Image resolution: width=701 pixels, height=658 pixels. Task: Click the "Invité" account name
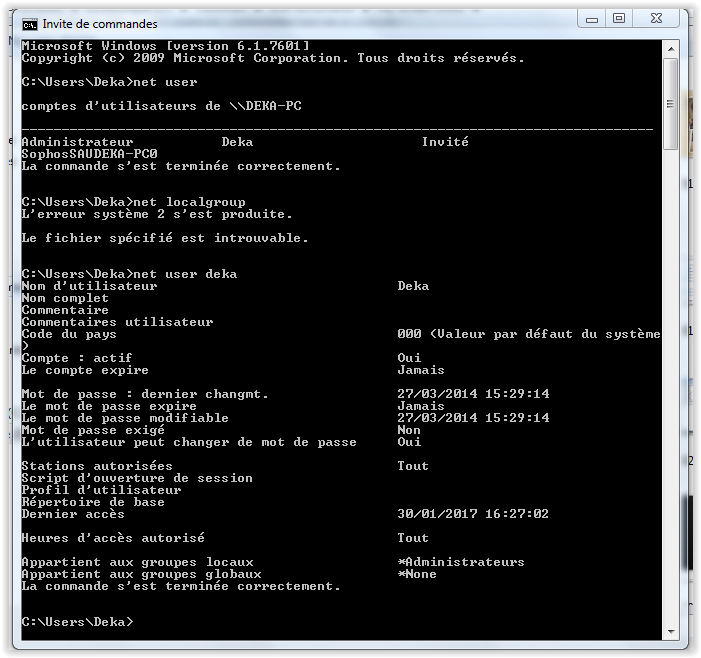tap(445, 142)
